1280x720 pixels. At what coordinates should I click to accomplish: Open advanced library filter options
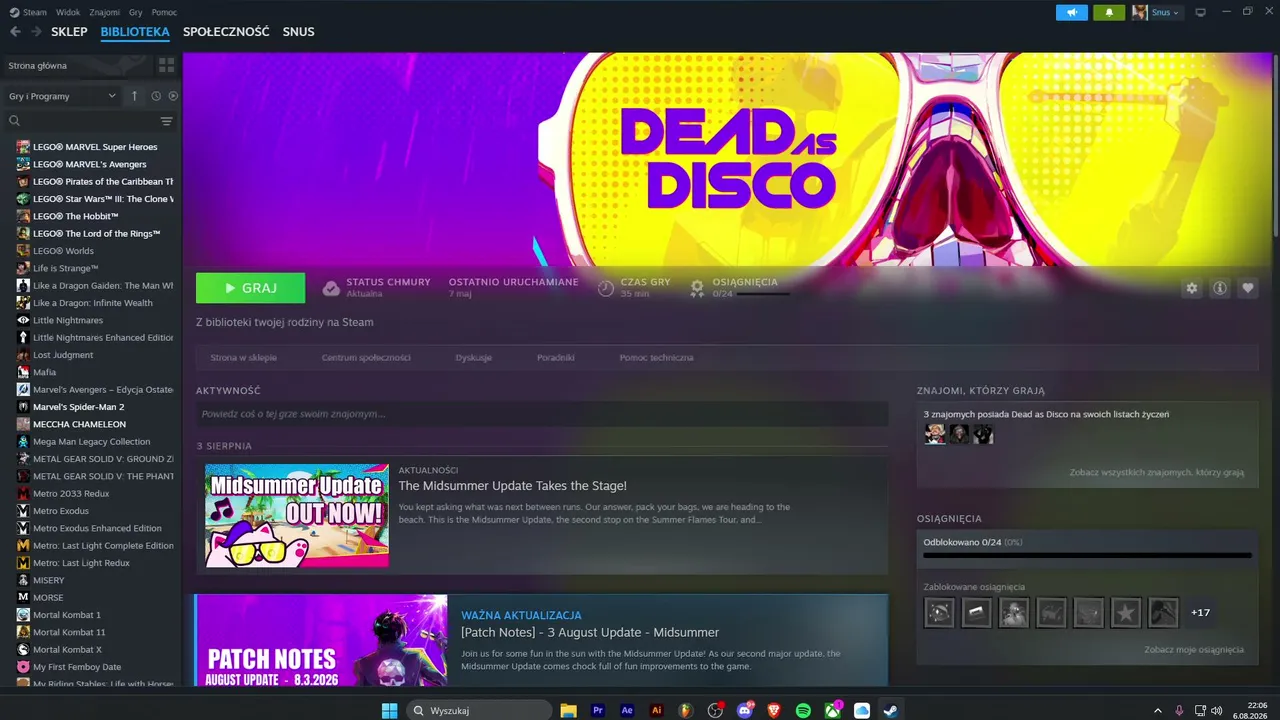coord(167,121)
